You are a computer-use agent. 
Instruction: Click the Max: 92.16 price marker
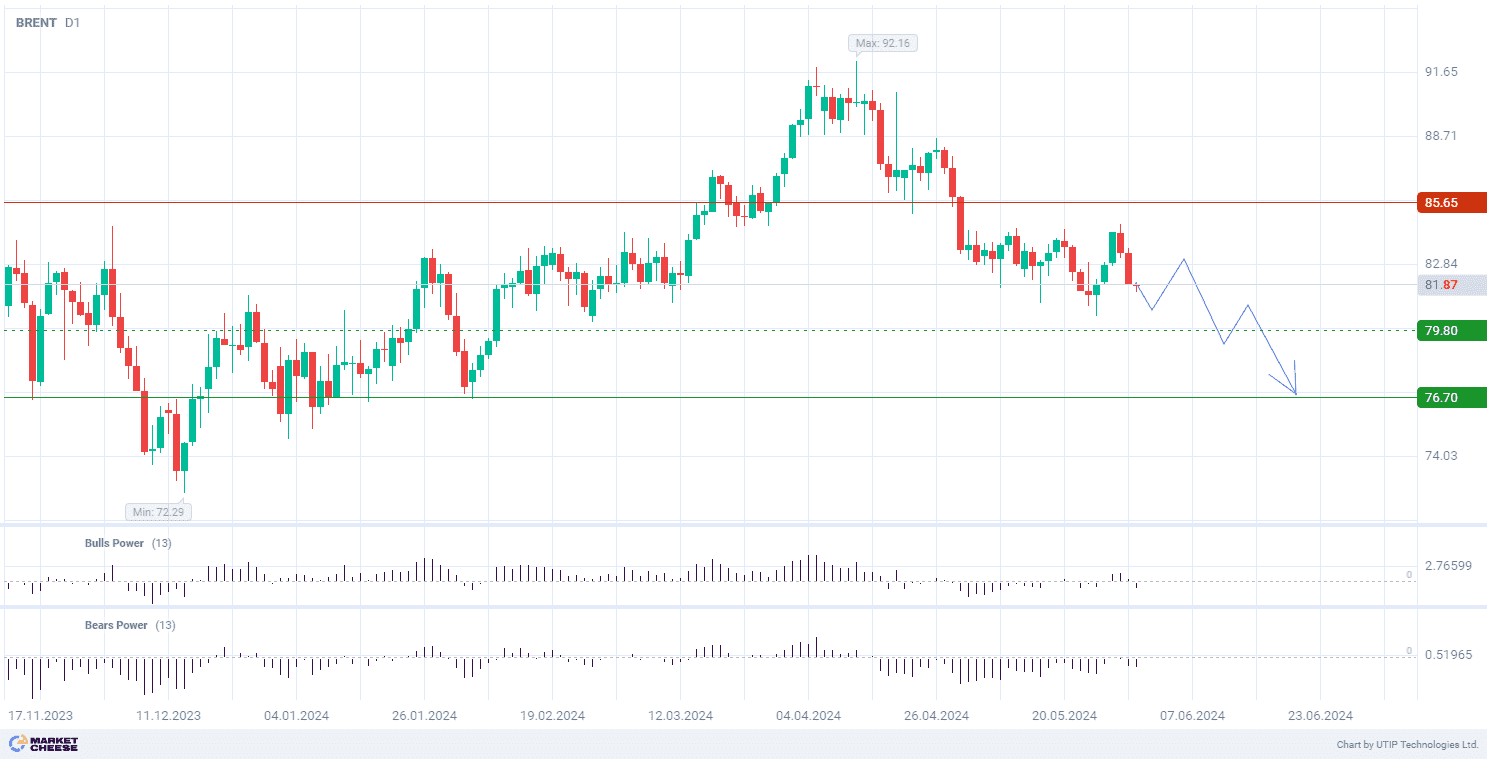[x=884, y=43]
